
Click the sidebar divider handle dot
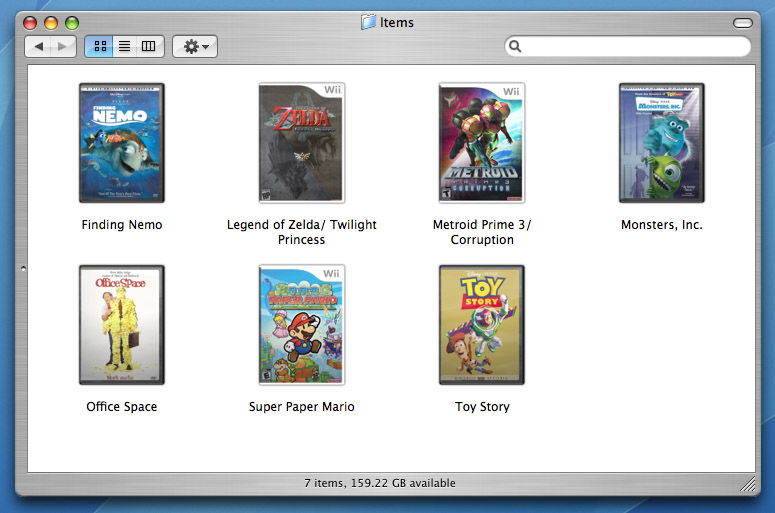click(x=23, y=269)
